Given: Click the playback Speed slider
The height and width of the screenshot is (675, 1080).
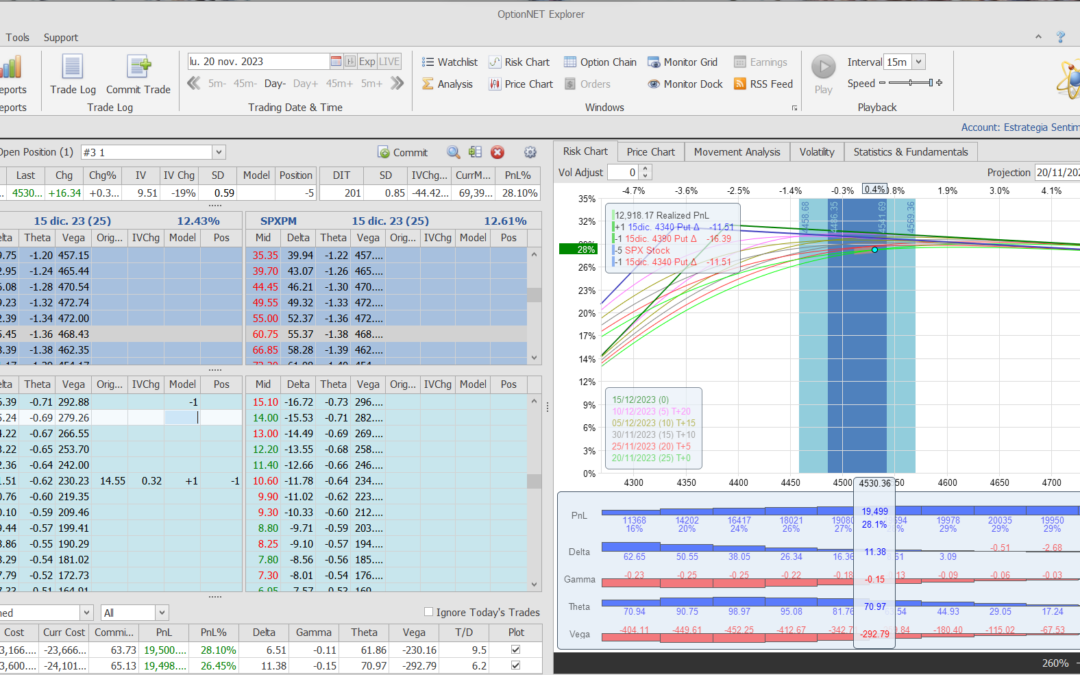Looking at the screenshot, I should [x=910, y=84].
